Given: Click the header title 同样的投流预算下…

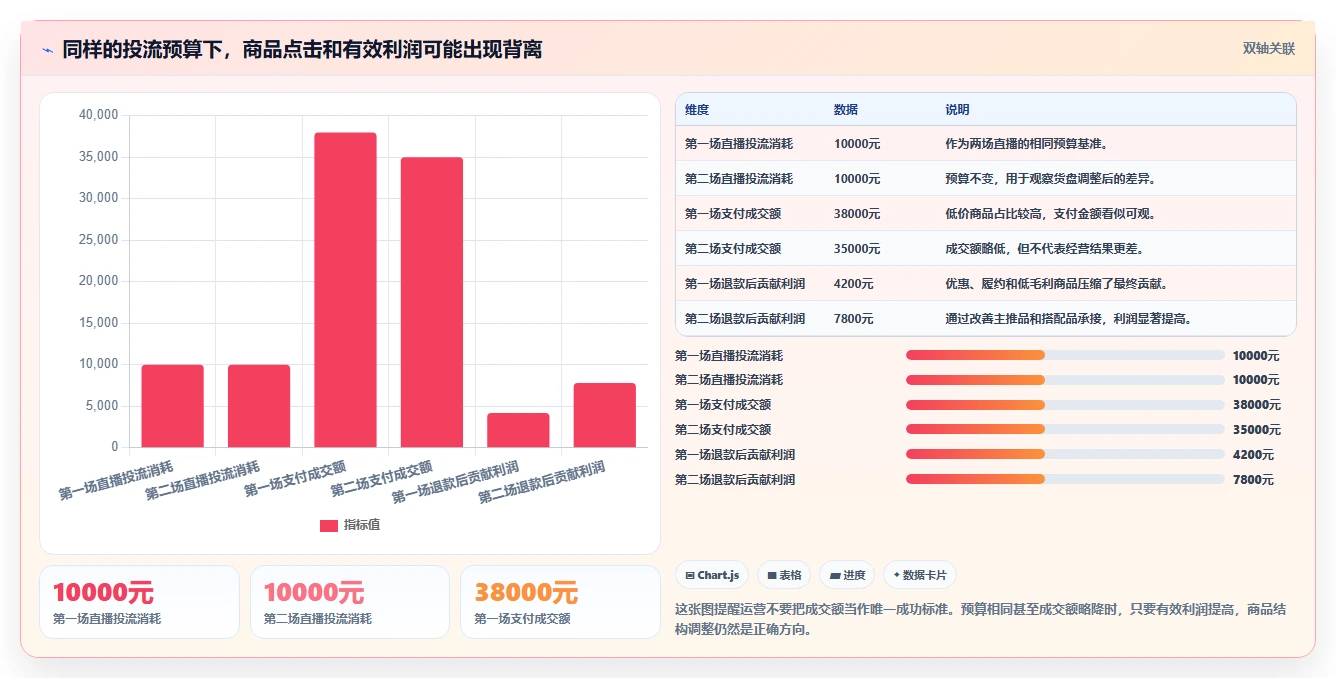Looking at the screenshot, I should coord(302,49).
